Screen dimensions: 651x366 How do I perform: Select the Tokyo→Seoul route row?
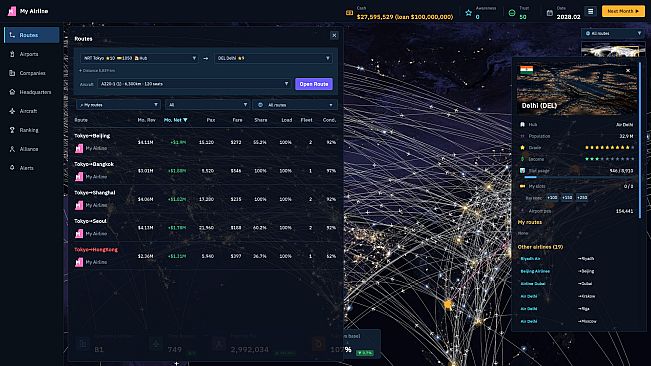[206, 228]
